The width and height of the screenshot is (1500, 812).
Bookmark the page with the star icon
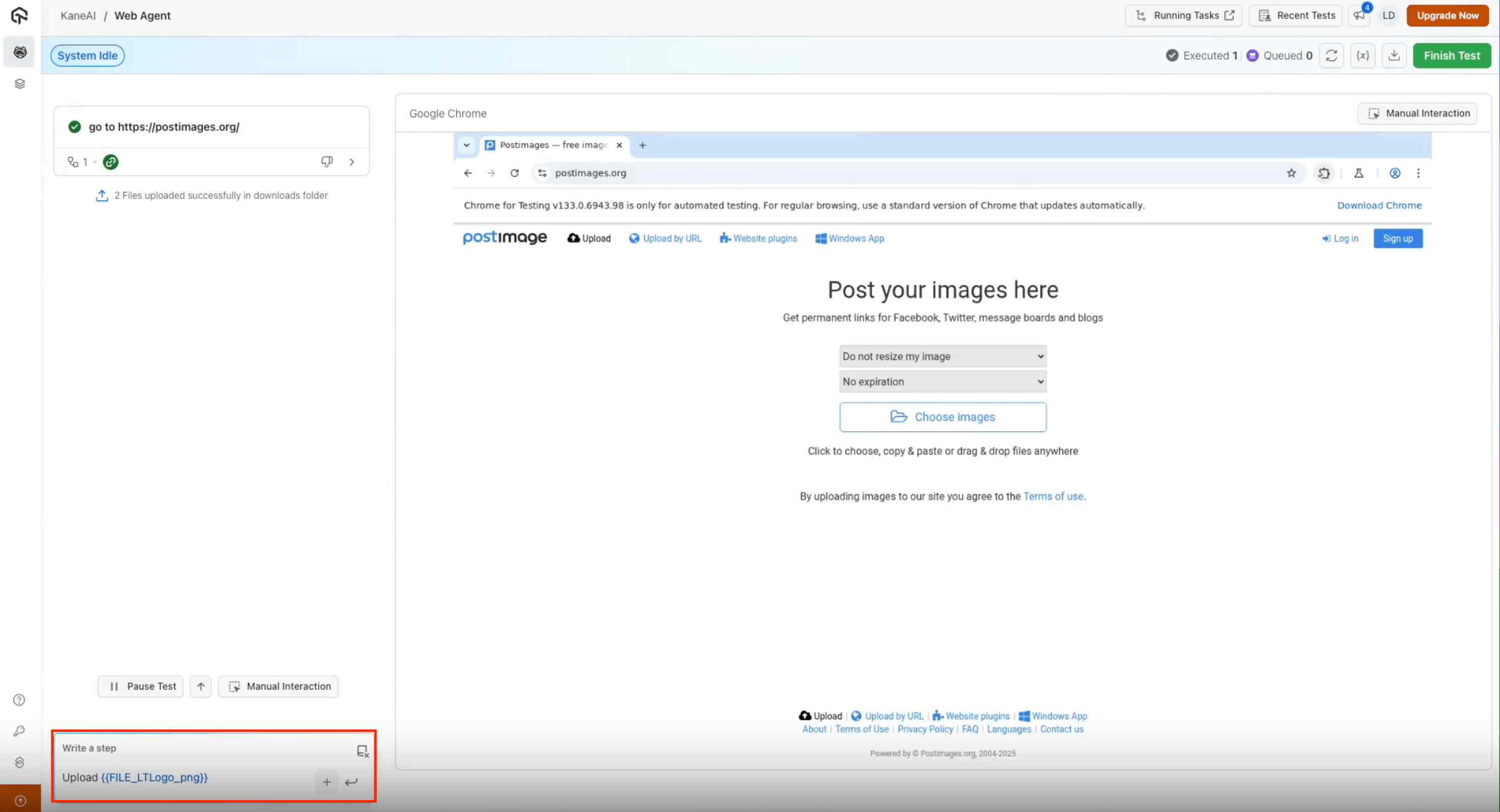[x=1291, y=173]
